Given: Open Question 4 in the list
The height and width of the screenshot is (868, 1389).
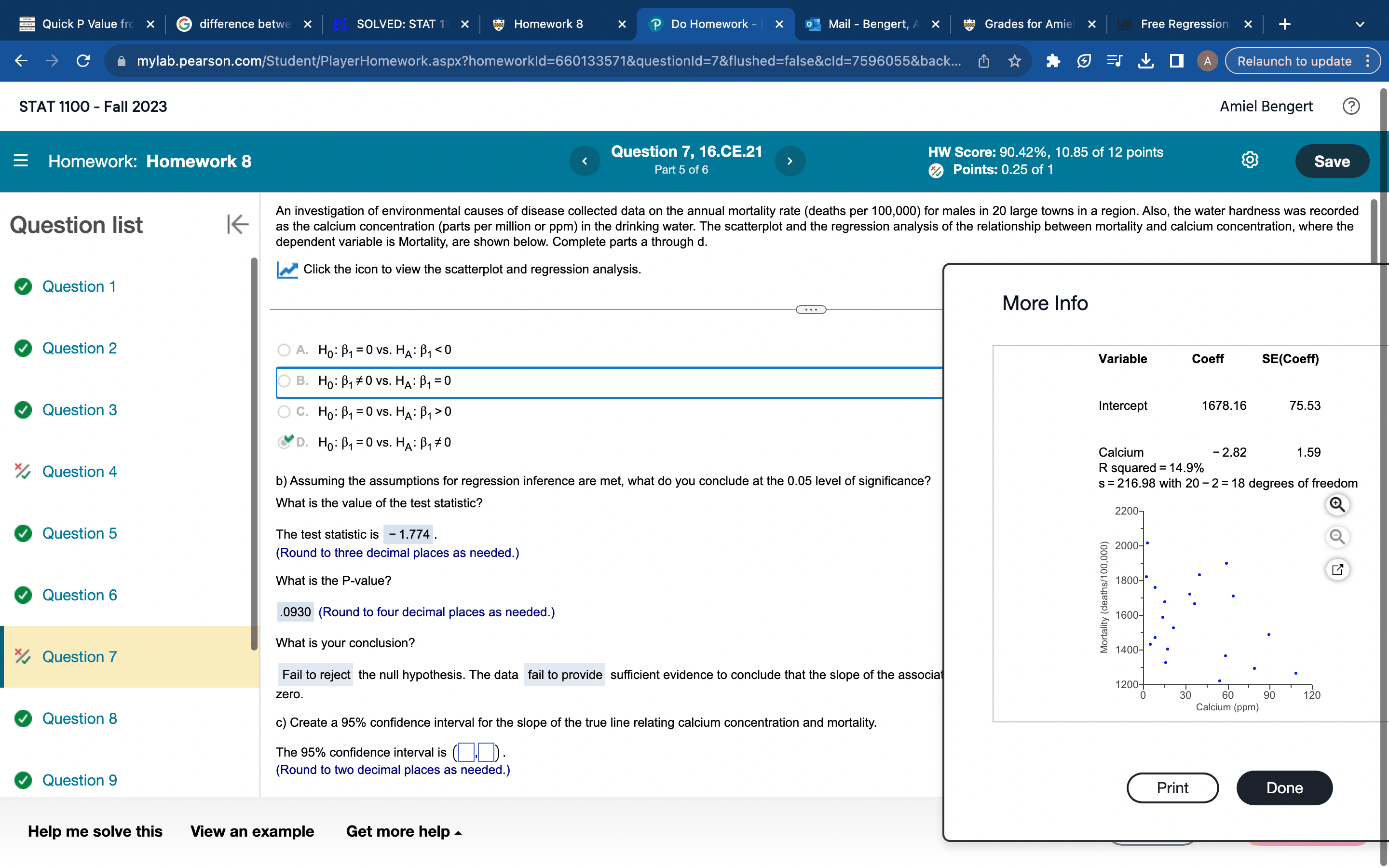Looking at the screenshot, I should 79,471.
